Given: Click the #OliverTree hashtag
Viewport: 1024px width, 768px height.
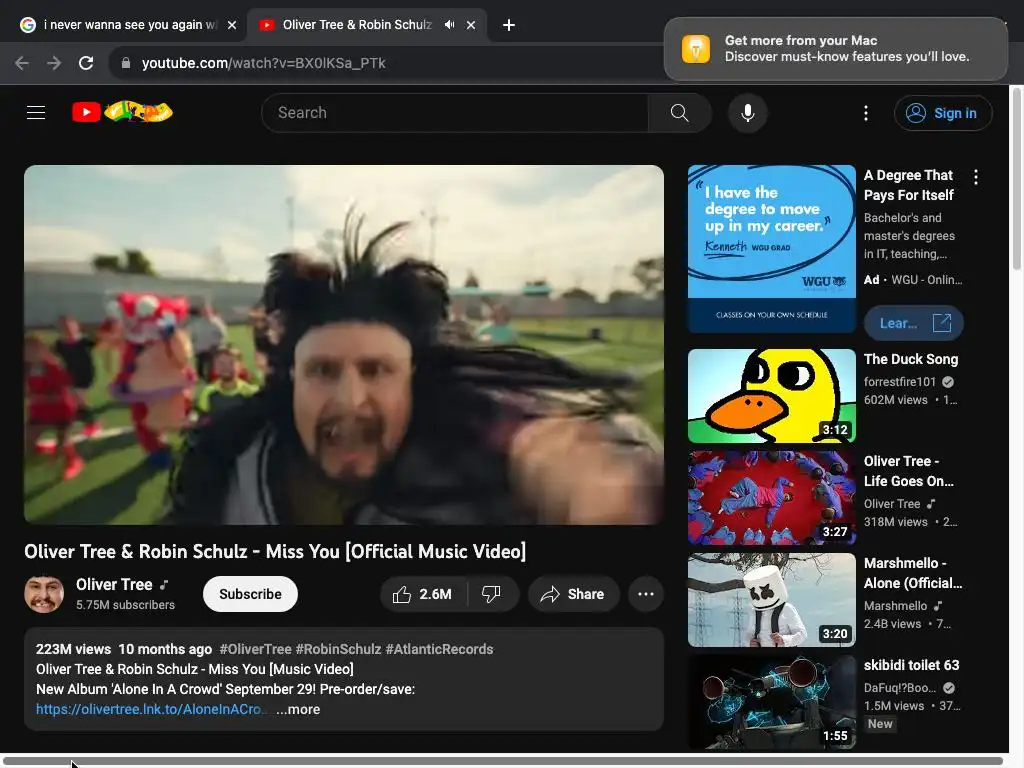Looking at the screenshot, I should (x=255, y=649).
